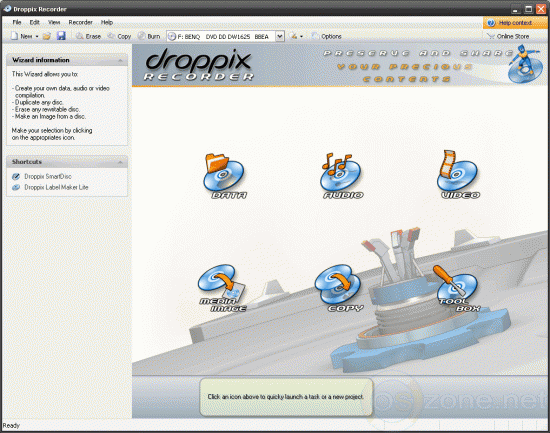Click the Droppix Recorder title bar icon
Screen dimensions: 550x433
[x=7, y=9]
